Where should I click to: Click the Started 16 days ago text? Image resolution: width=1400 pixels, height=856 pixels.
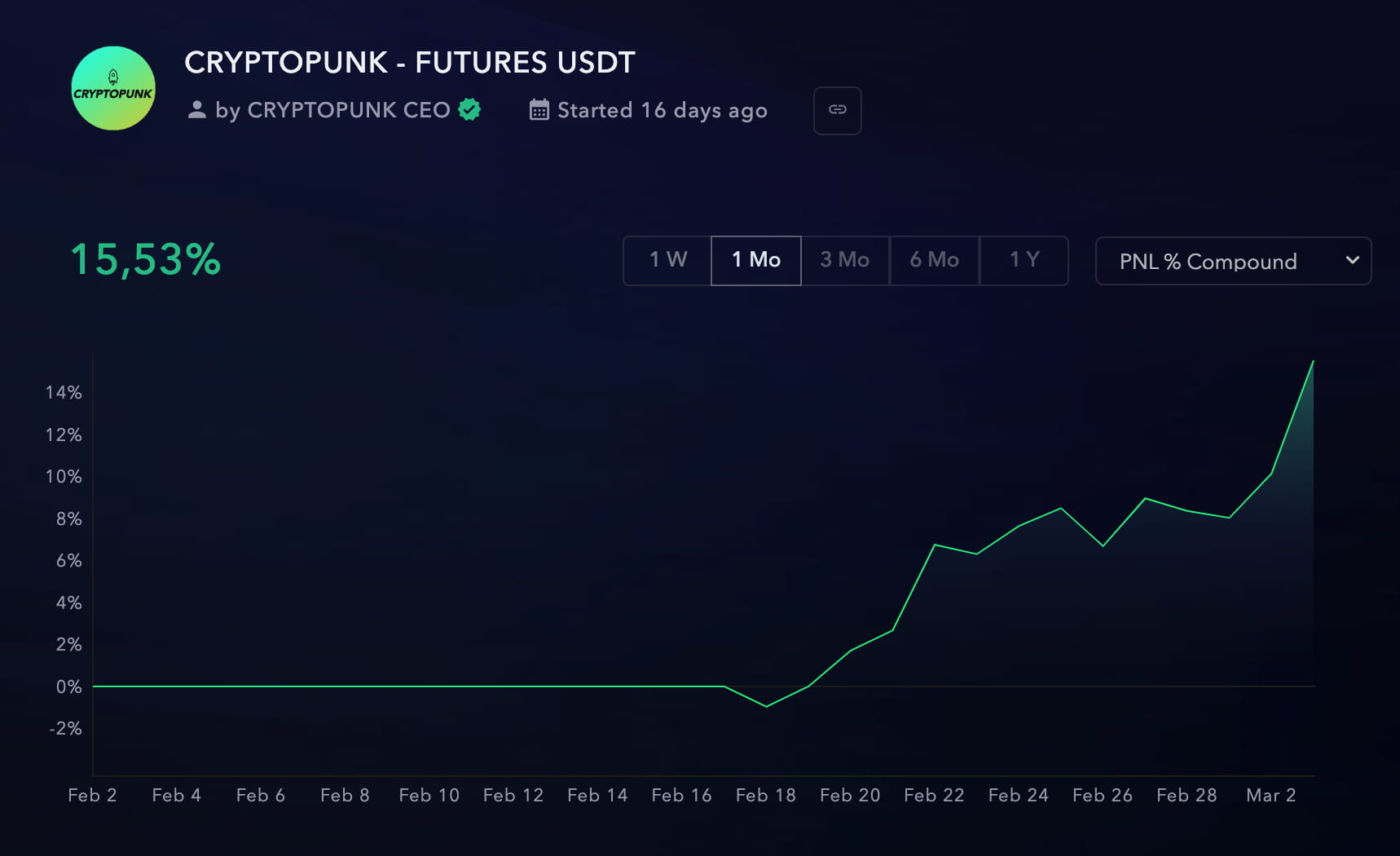[x=662, y=110]
